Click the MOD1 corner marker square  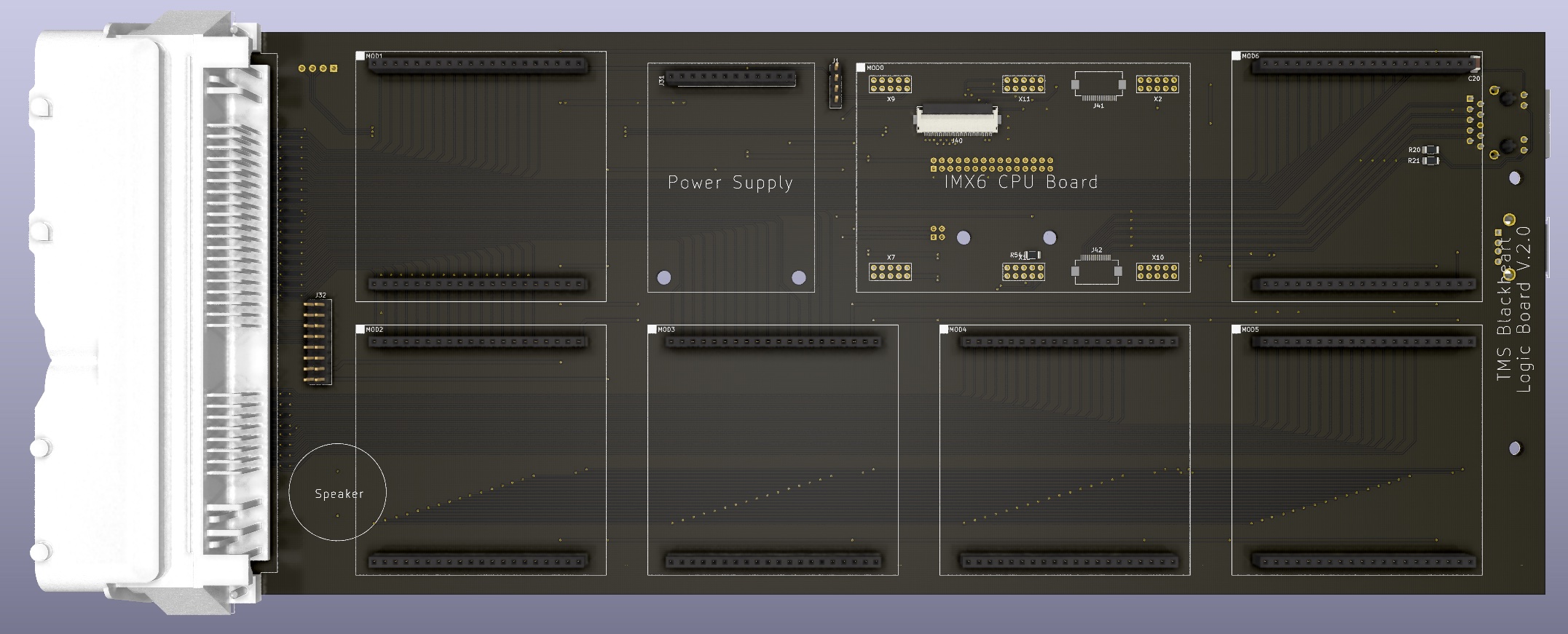(361, 56)
